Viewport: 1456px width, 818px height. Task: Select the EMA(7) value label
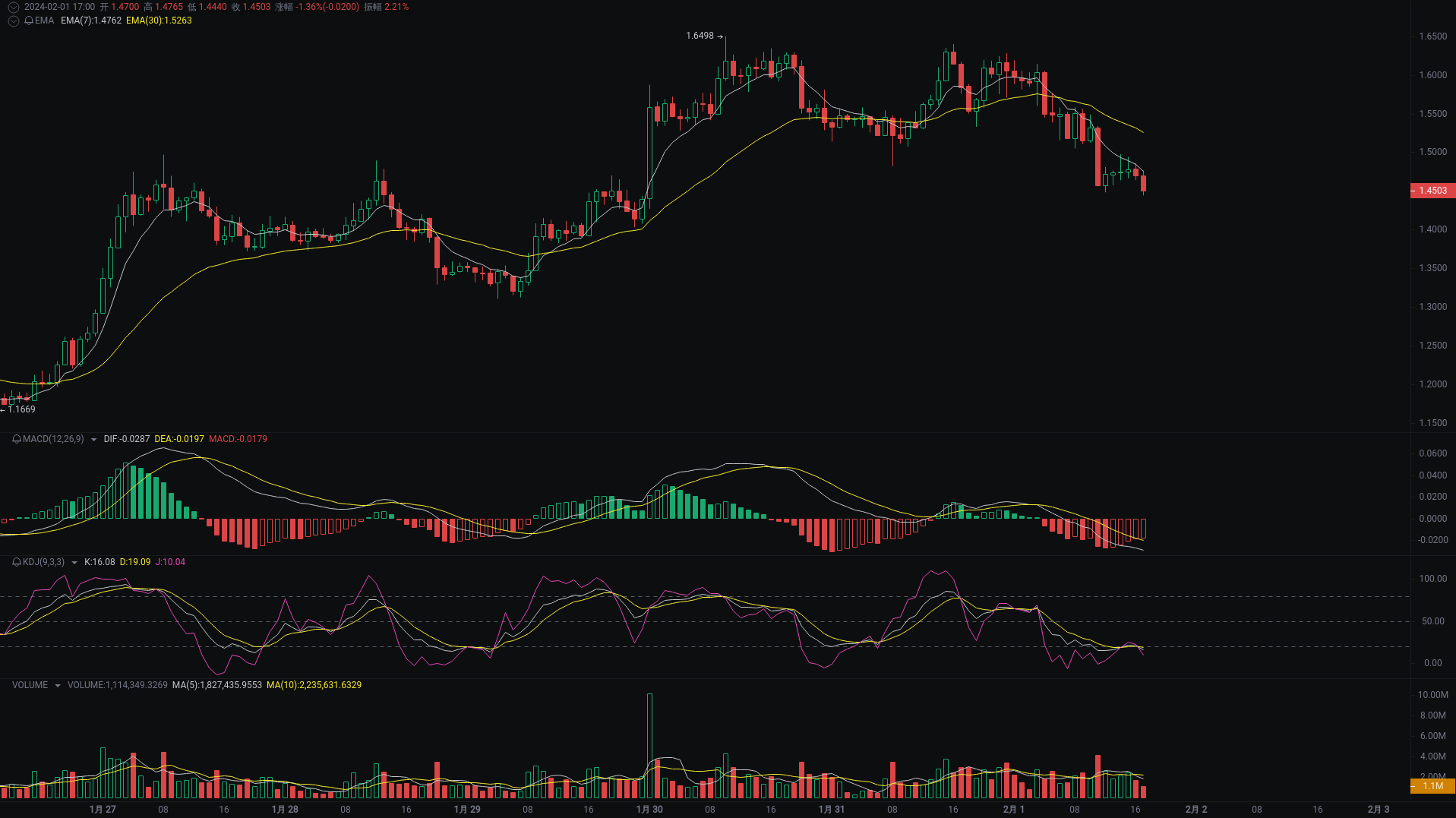[91, 21]
